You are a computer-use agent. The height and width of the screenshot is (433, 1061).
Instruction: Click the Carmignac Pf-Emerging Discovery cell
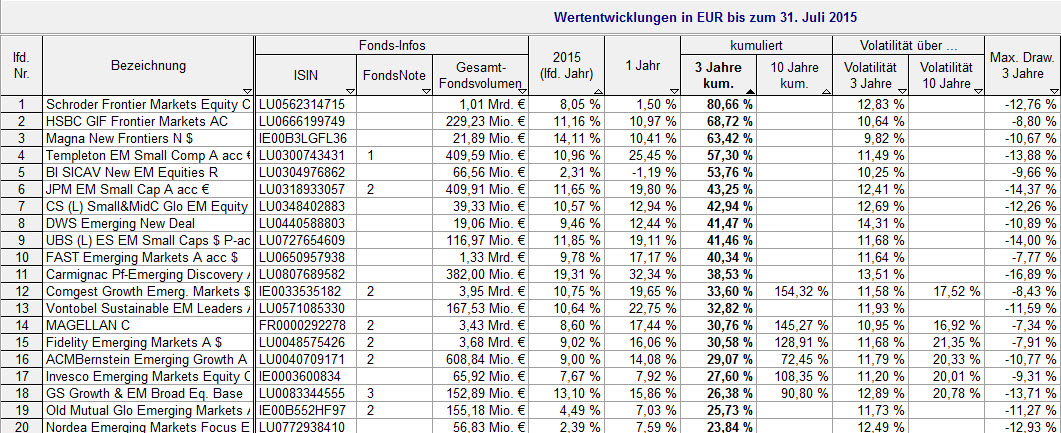(x=148, y=274)
